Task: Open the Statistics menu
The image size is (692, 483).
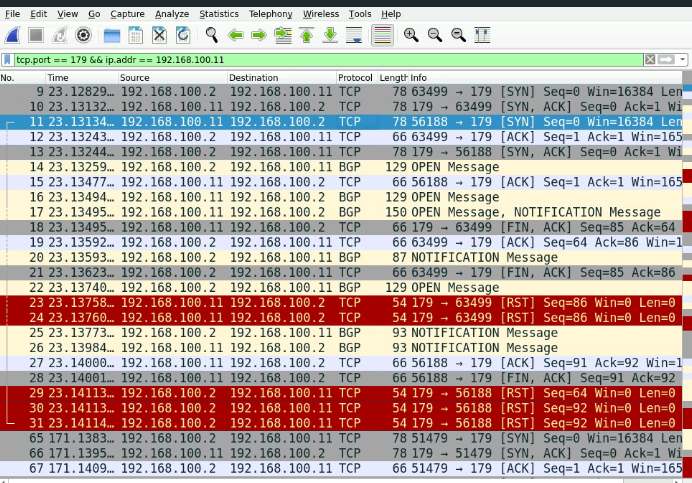Action: 219,14
